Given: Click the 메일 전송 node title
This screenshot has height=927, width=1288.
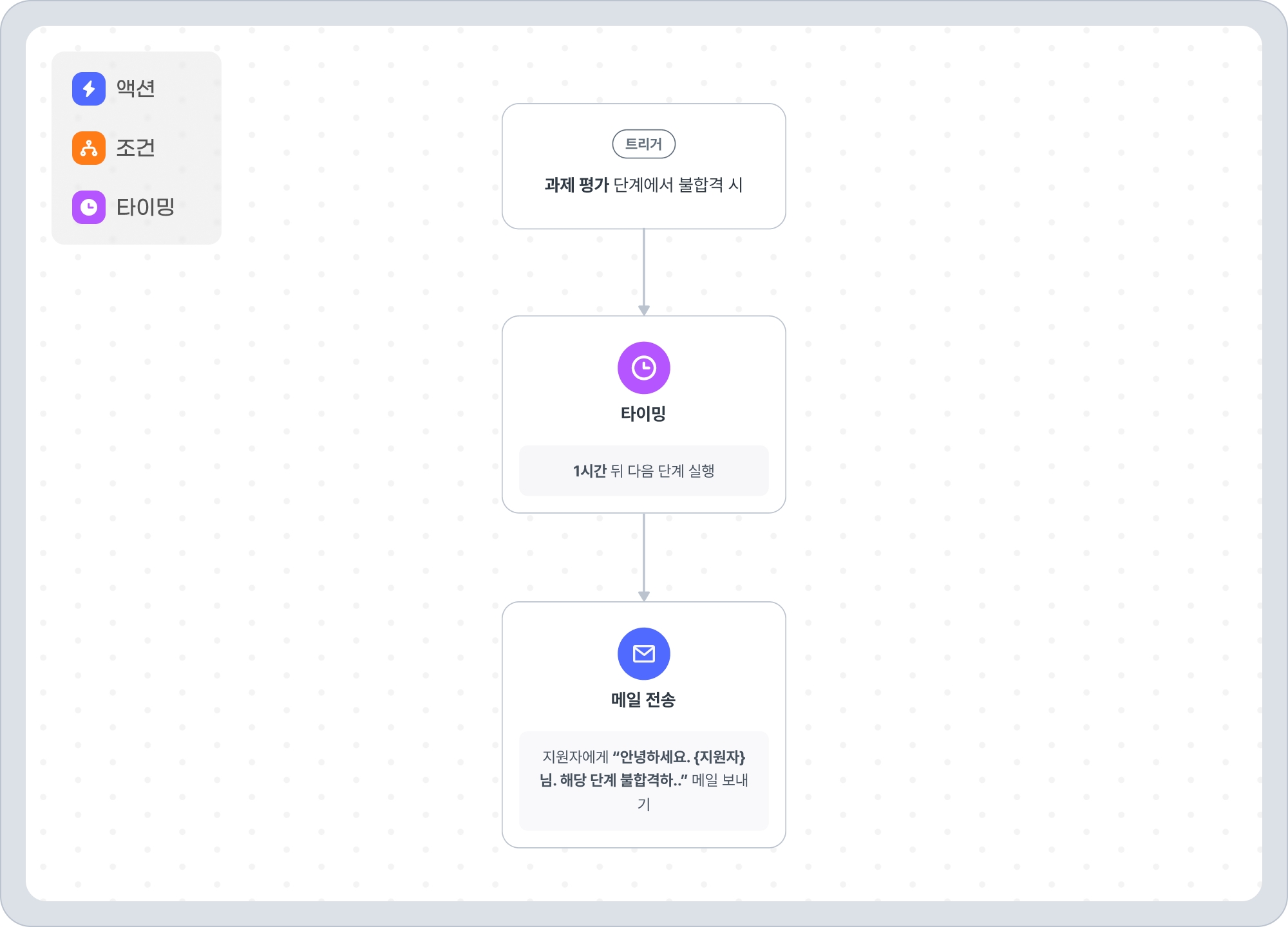Looking at the screenshot, I should [643, 700].
